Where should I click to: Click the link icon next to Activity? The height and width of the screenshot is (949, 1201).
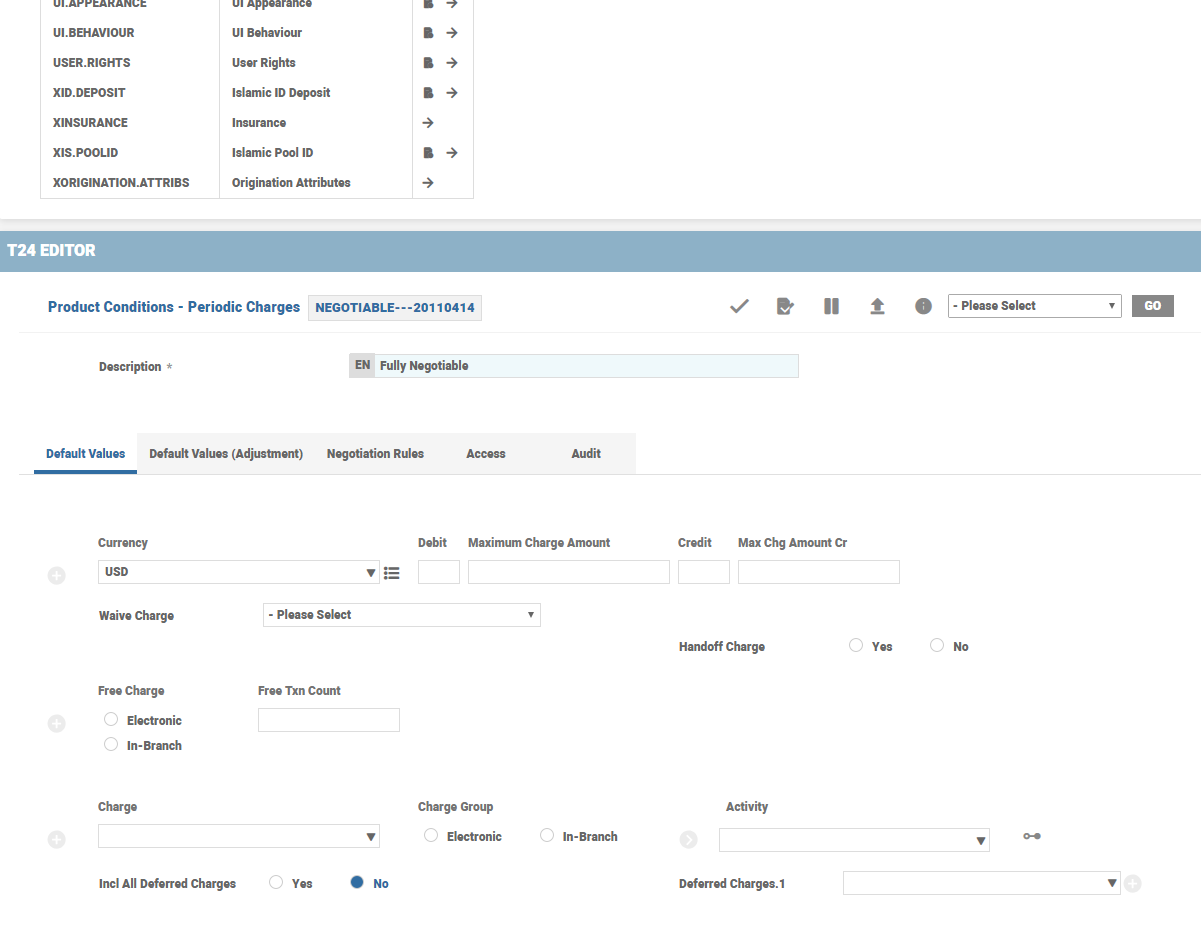tap(1032, 837)
